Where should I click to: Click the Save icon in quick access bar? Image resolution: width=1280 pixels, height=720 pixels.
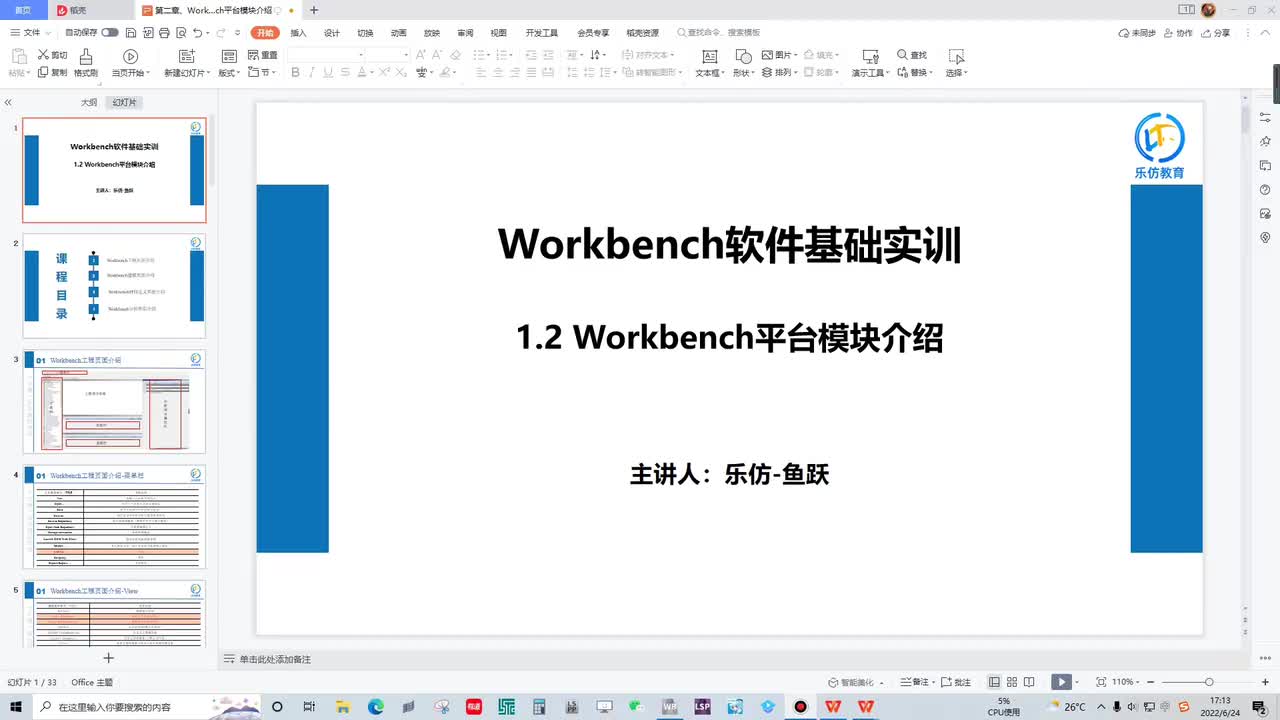click(133, 33)
